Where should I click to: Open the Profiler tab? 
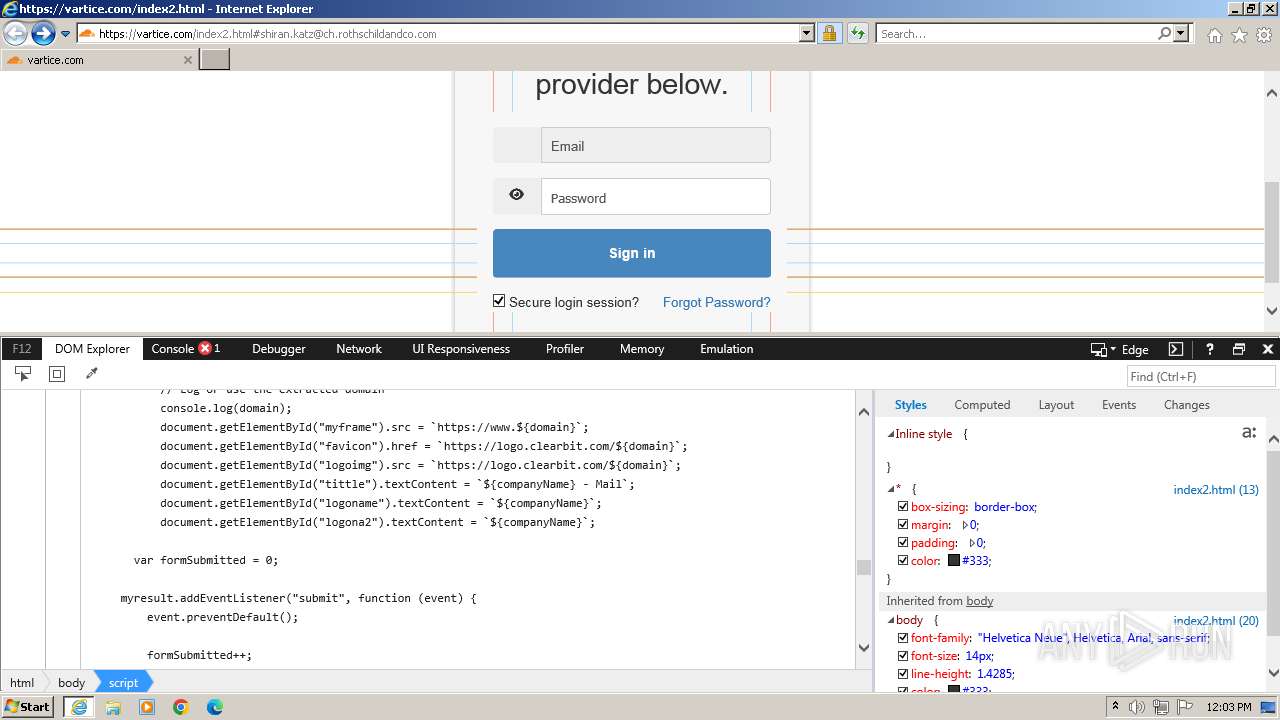(x=565, y=349)
